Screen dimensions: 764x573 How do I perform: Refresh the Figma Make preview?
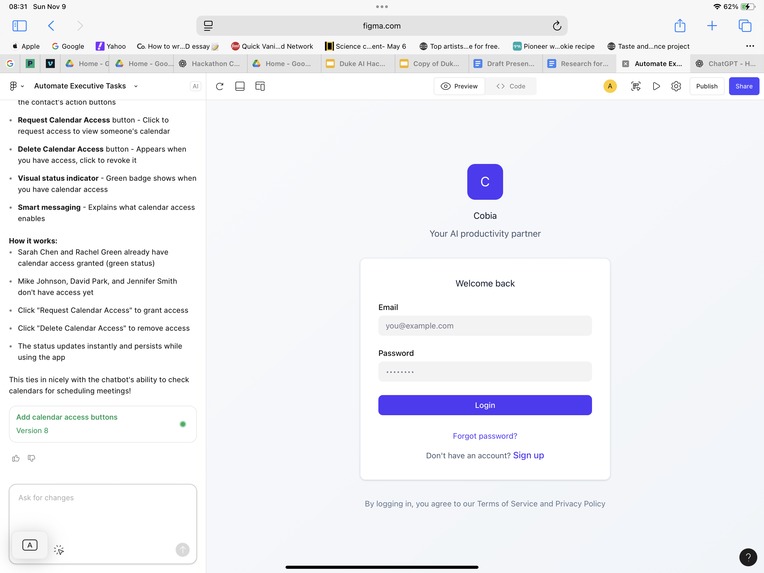220,86
